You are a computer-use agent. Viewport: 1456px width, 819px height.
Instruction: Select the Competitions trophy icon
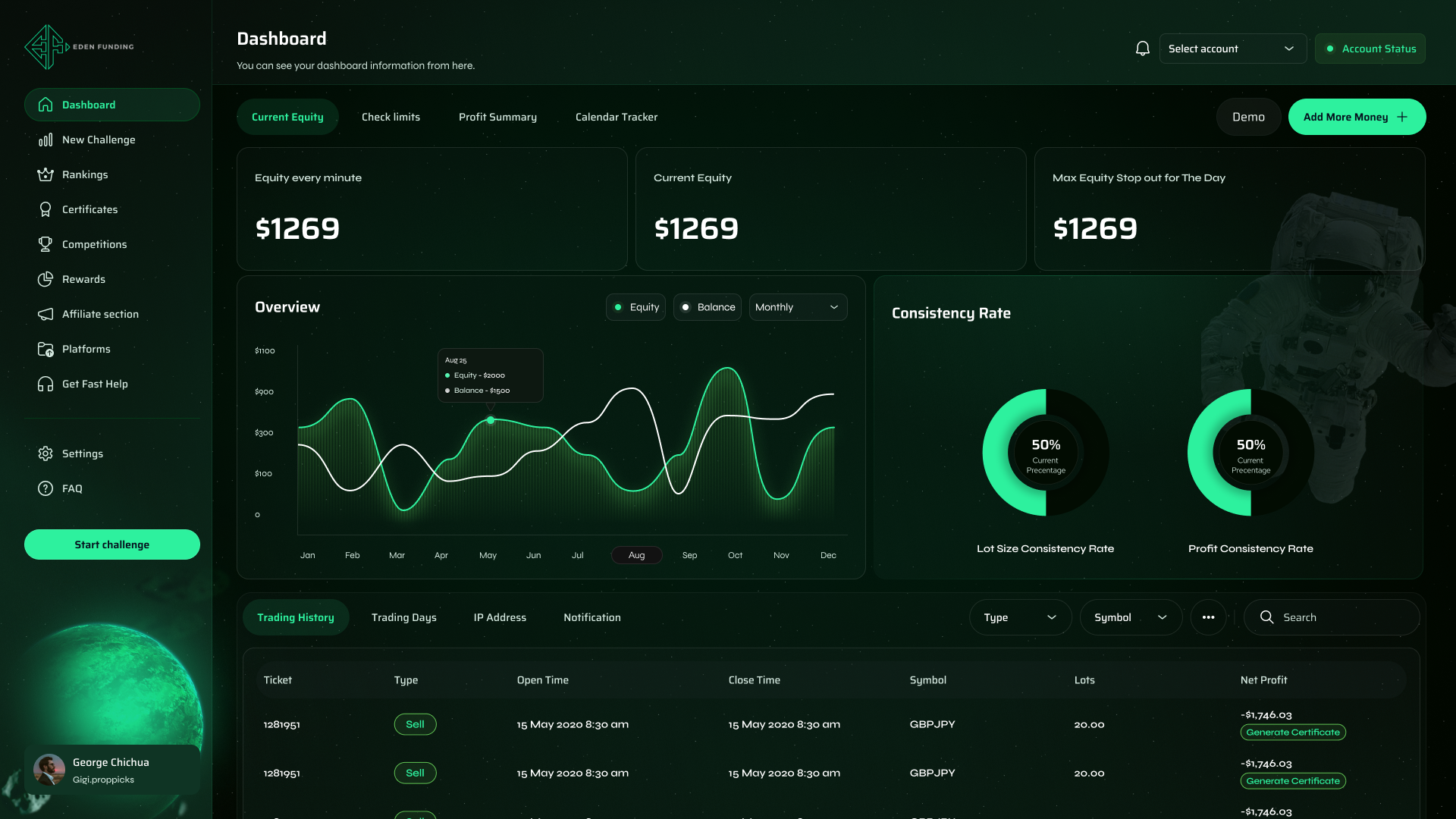[x=45, y=244]
